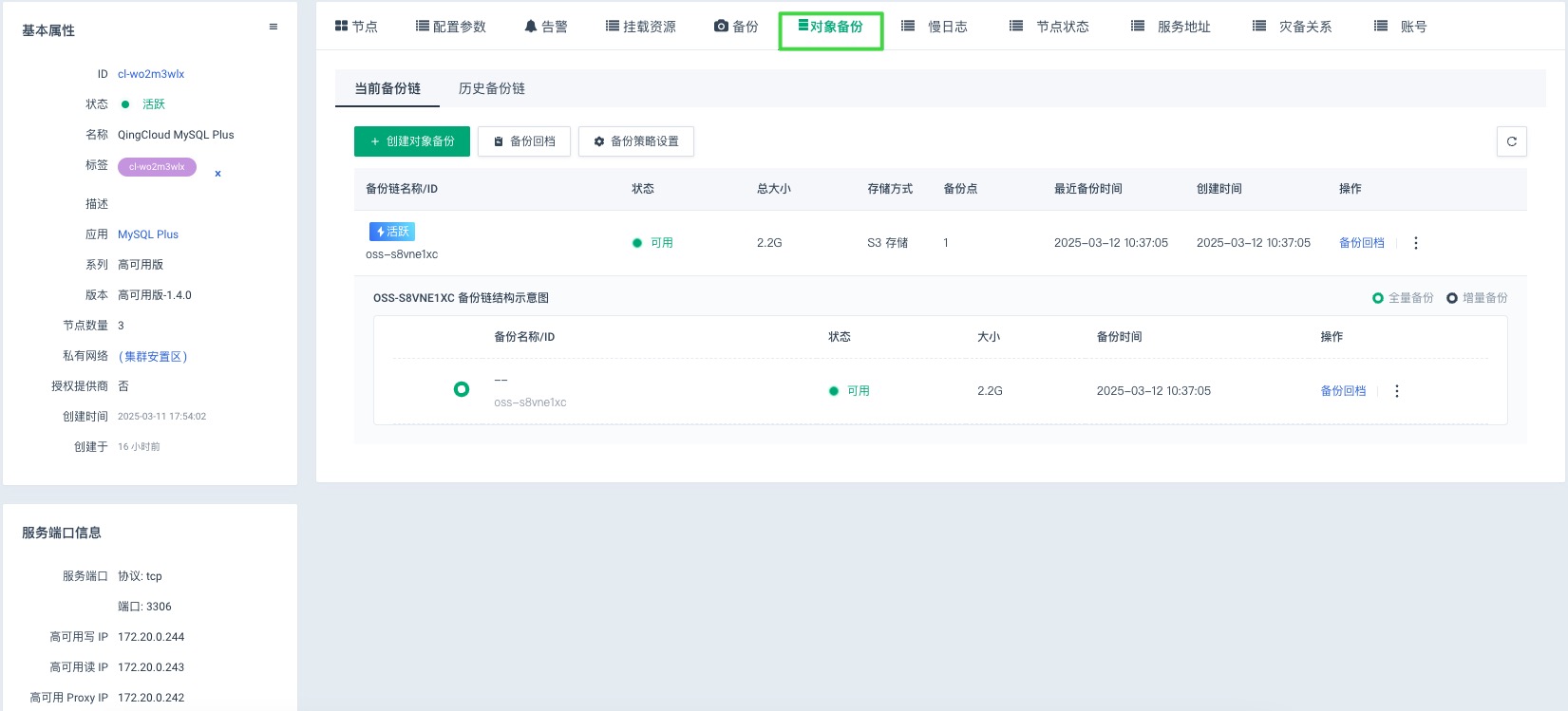
Task: Click the list icon on 账号 tab
Action: [1381, 27]
